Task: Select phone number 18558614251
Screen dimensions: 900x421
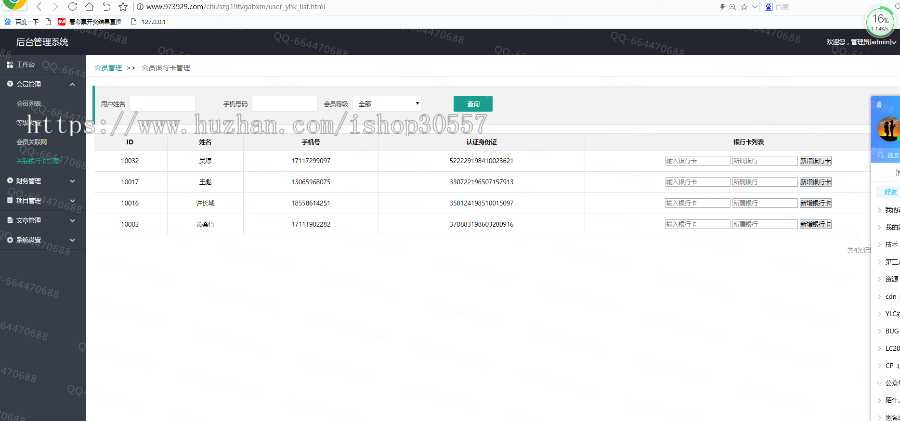Action: click(x=311, y=203)
